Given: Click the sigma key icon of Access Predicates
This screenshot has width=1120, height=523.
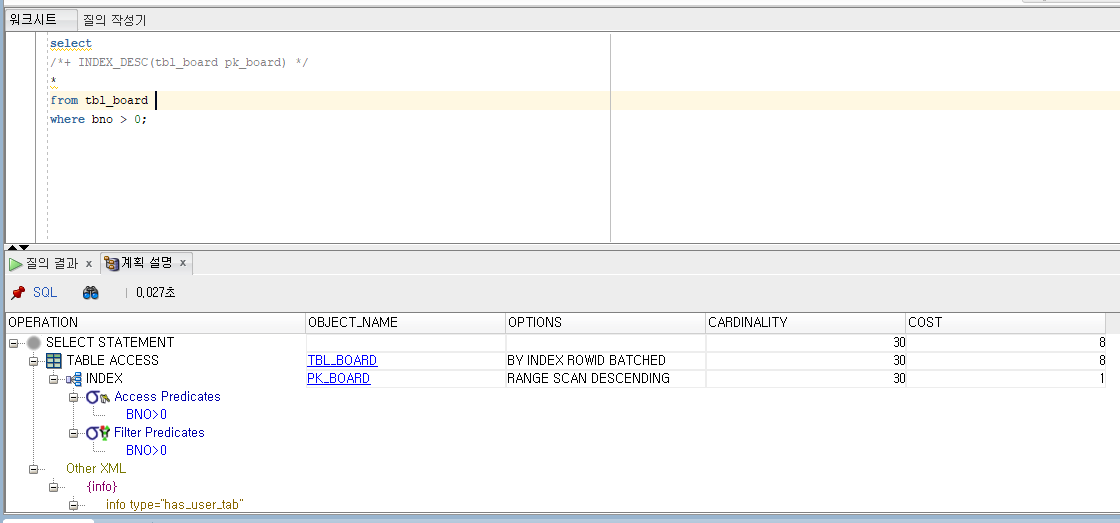Looking at the screenshot, I should [97, 397].
